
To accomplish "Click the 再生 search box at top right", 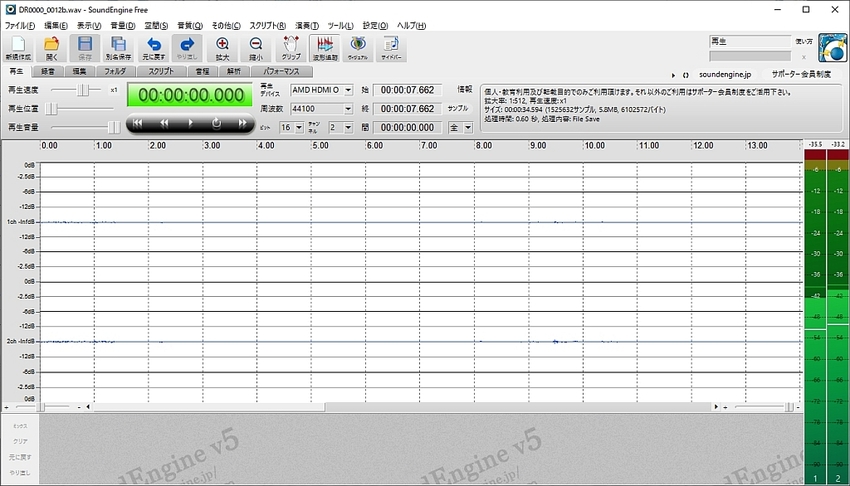I will pyautogui.click(x=750, y=41).
